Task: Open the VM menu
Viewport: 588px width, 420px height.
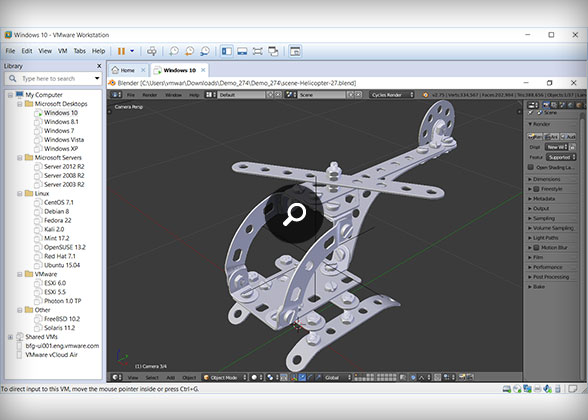Action: click(62, 51)
